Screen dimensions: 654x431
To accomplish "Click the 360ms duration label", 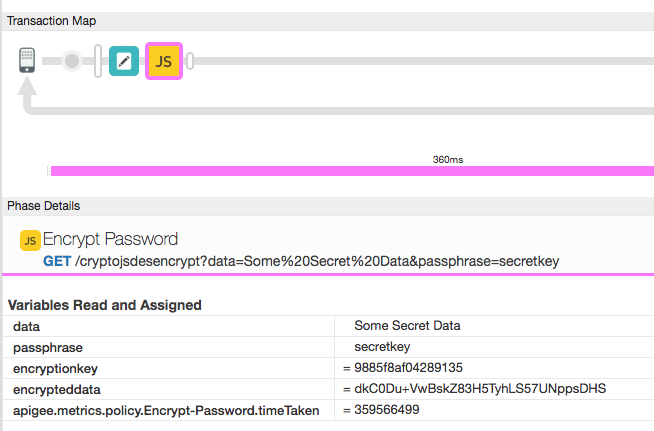I will 447,159.
